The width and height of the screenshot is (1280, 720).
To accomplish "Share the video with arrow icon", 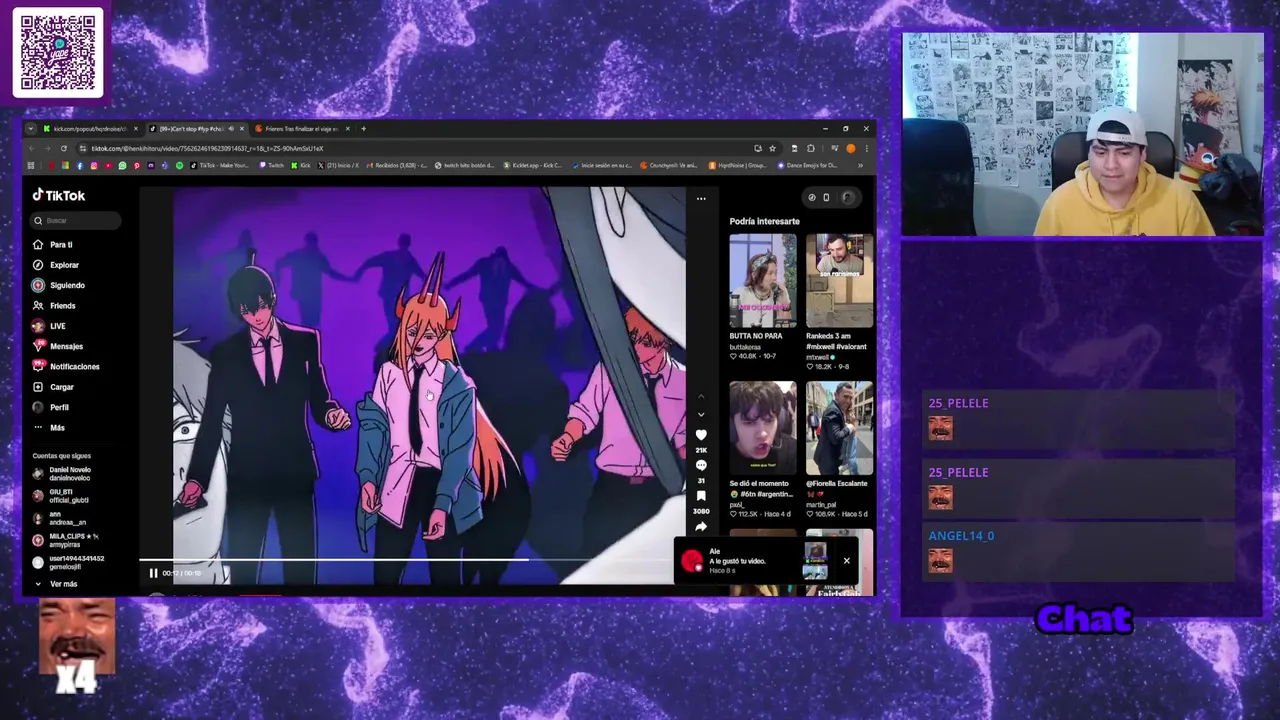I will coord(701,526).
